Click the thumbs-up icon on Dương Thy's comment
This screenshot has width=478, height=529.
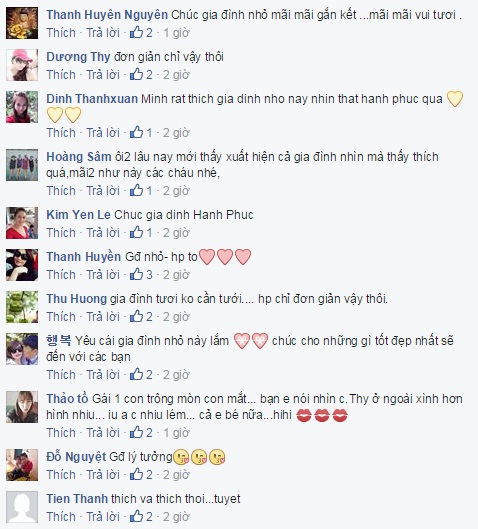pos(137,74)
